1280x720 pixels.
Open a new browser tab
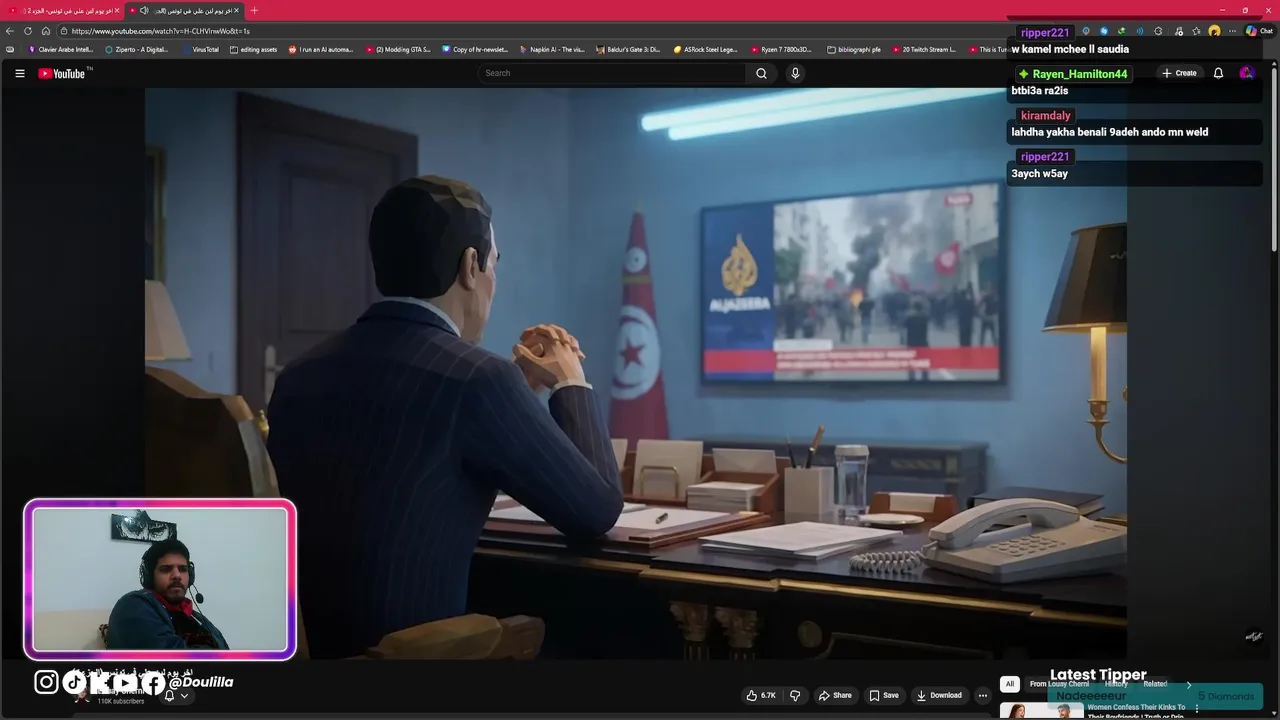tap(254, 10)
